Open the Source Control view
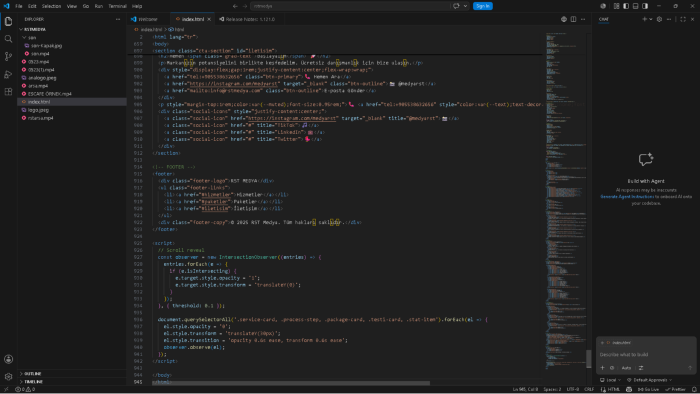The height and width of the screenshot is (394, 700). [8, 56]
